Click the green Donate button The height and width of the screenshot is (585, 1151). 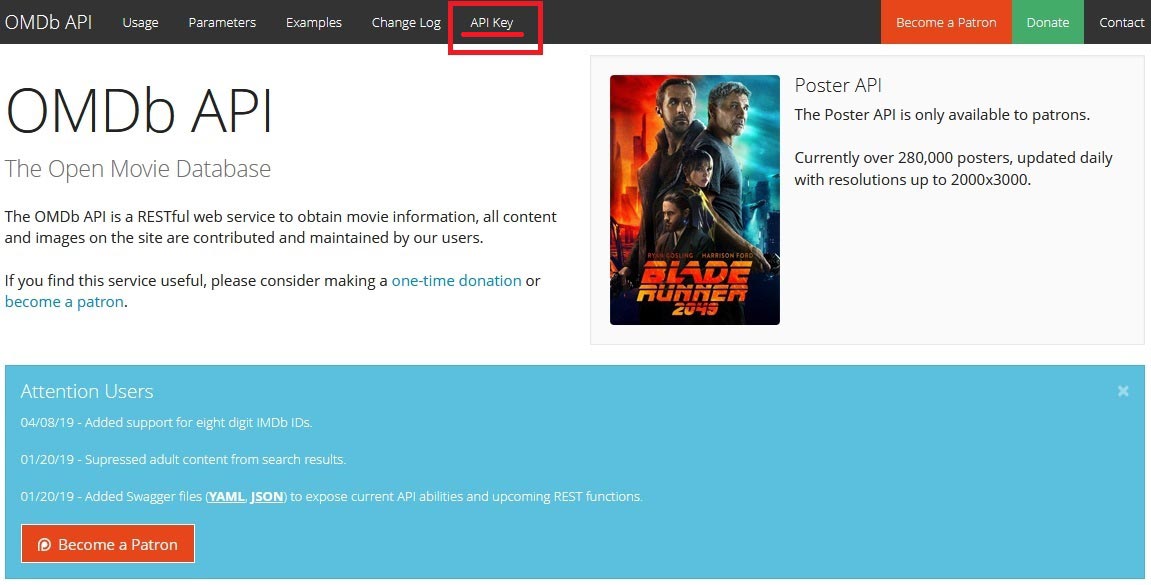point(1047,22)
